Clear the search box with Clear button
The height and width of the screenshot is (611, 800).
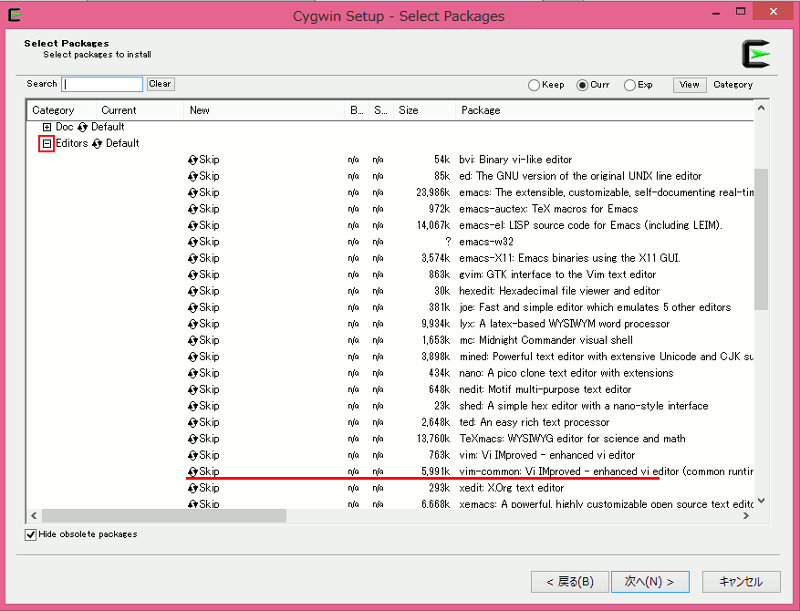160,84
